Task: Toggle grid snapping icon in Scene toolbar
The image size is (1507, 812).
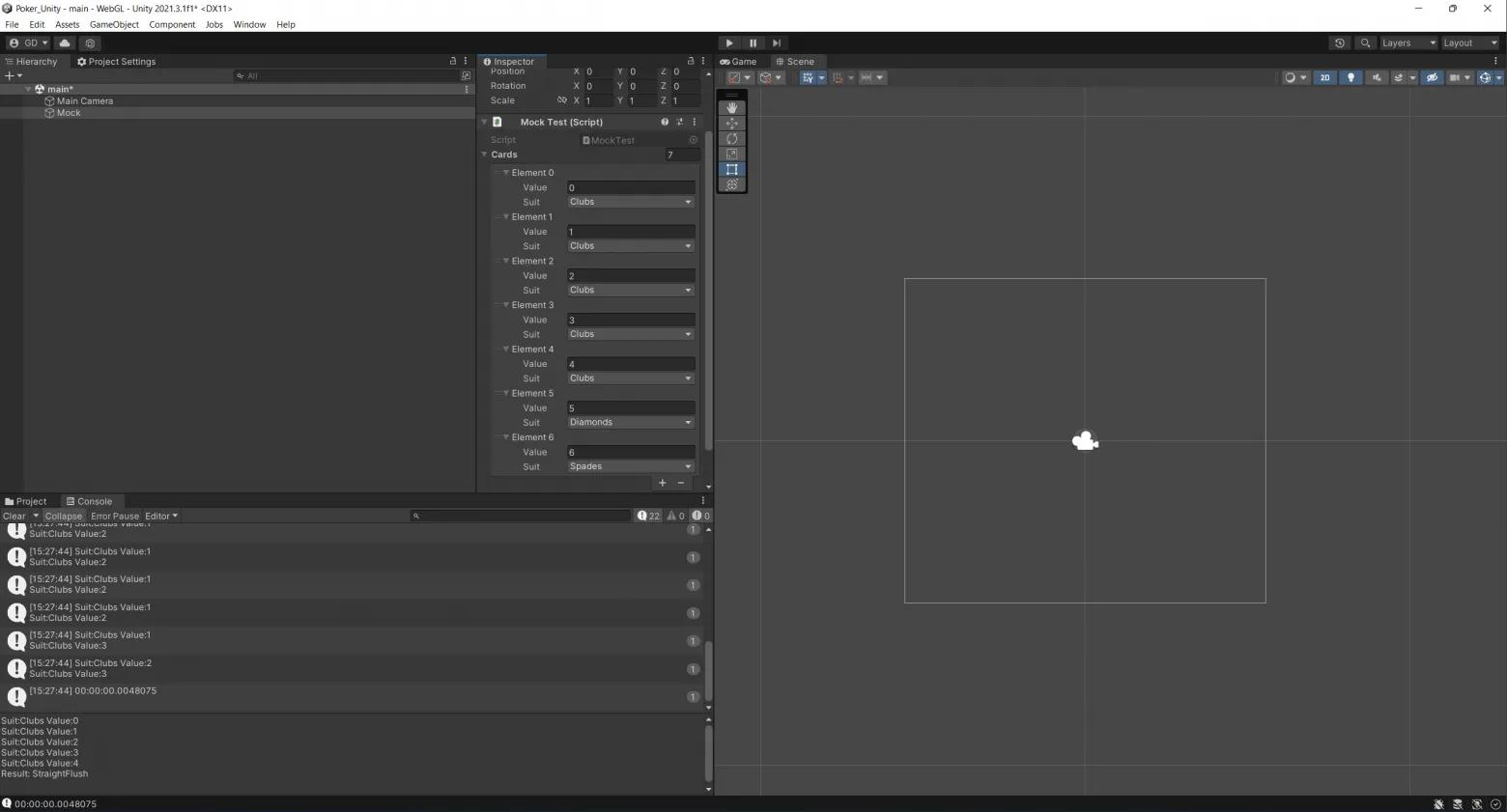Action: pyautogui.click(x=838, y=77)
